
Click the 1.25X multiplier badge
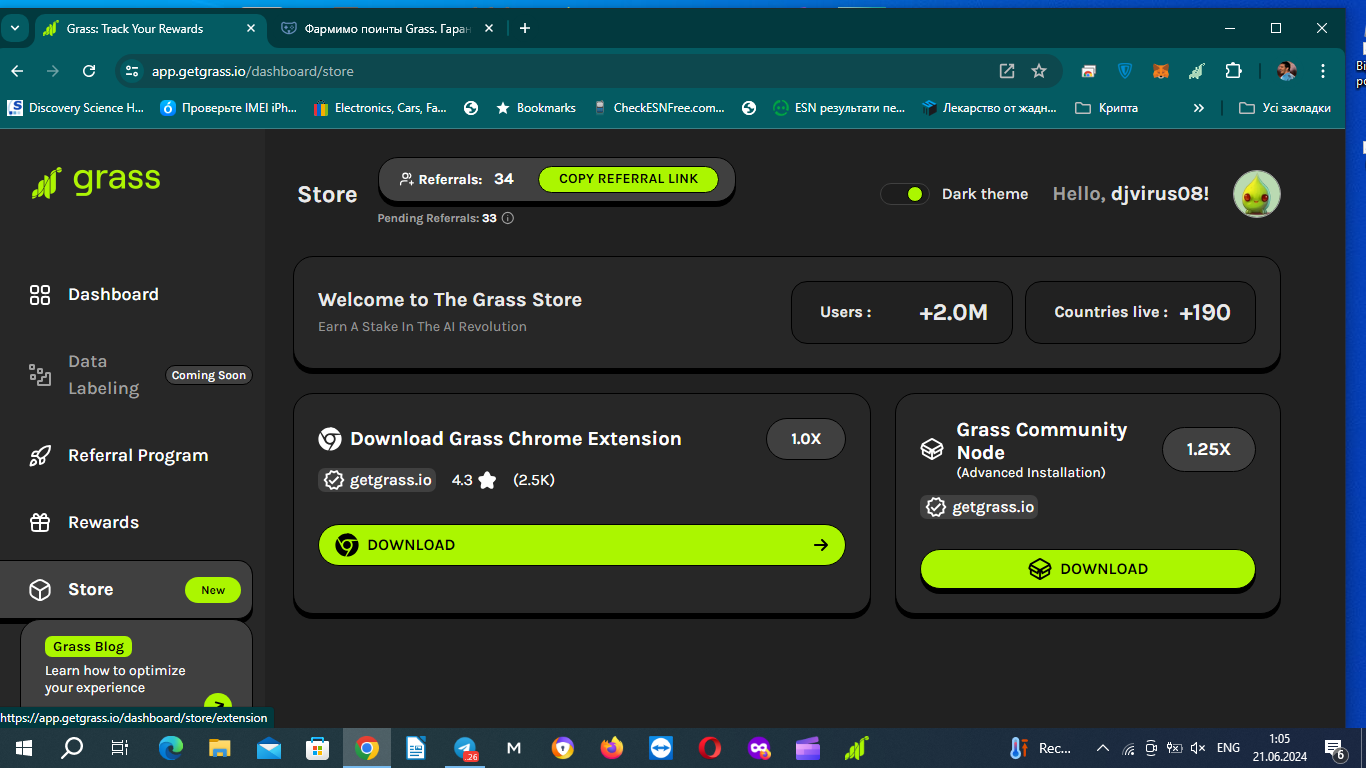point(1208,449)
